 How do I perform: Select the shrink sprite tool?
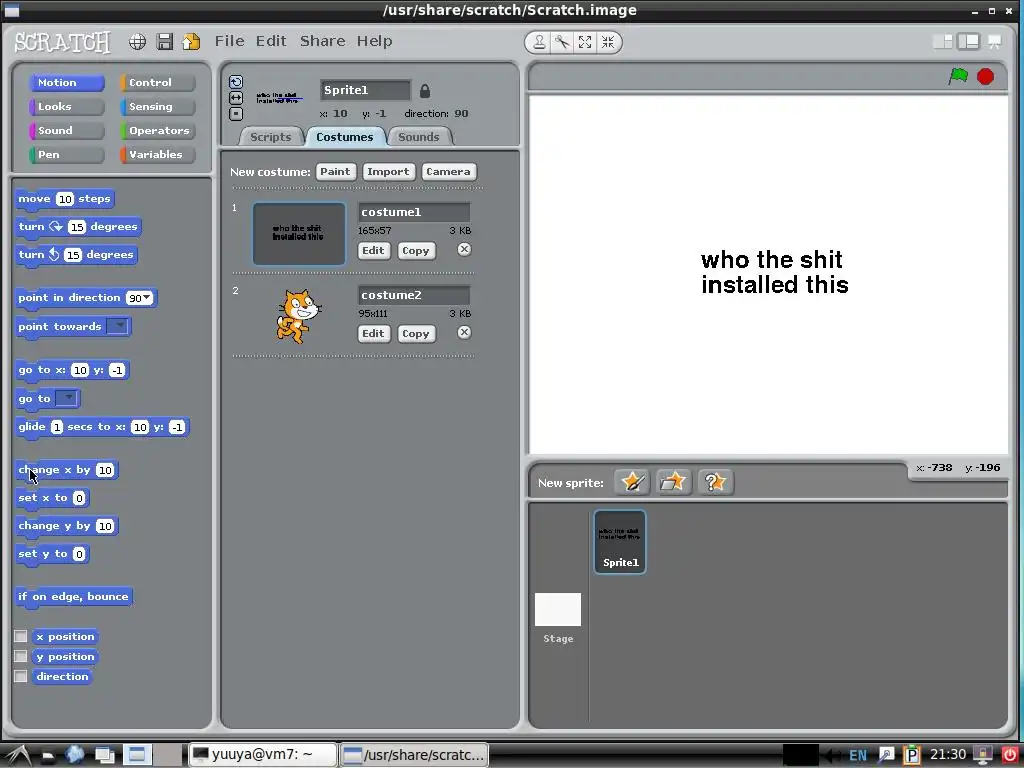[608, 42]
